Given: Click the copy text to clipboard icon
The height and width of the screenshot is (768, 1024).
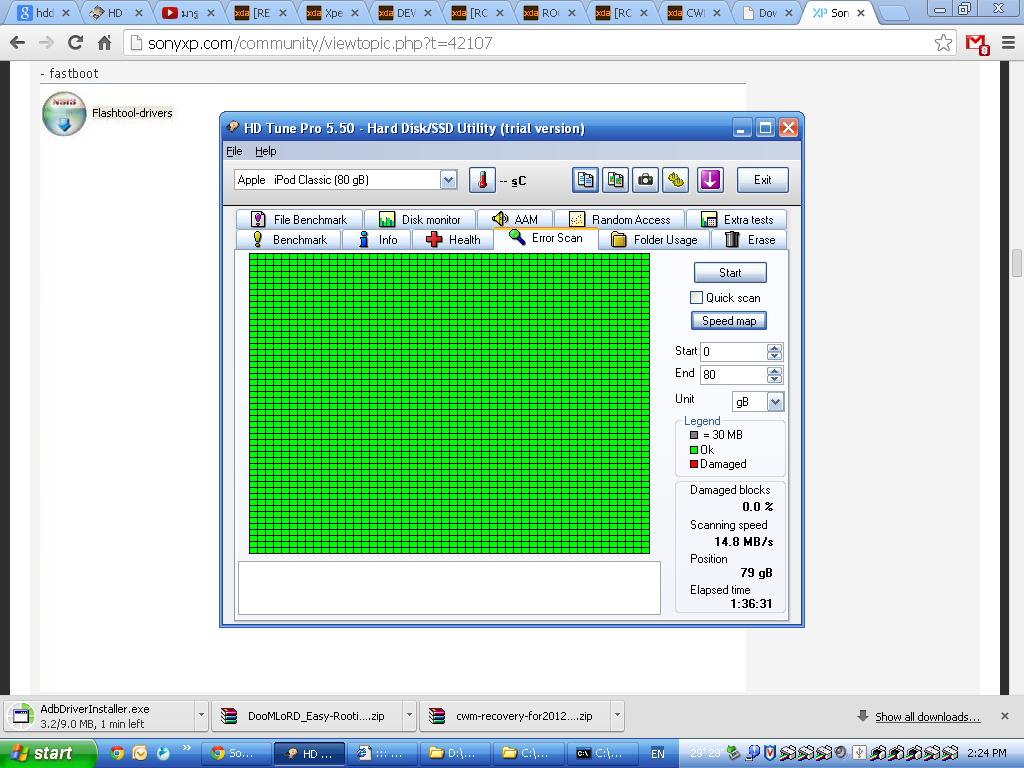Looking at the screenshot, I should pos(585,180).
